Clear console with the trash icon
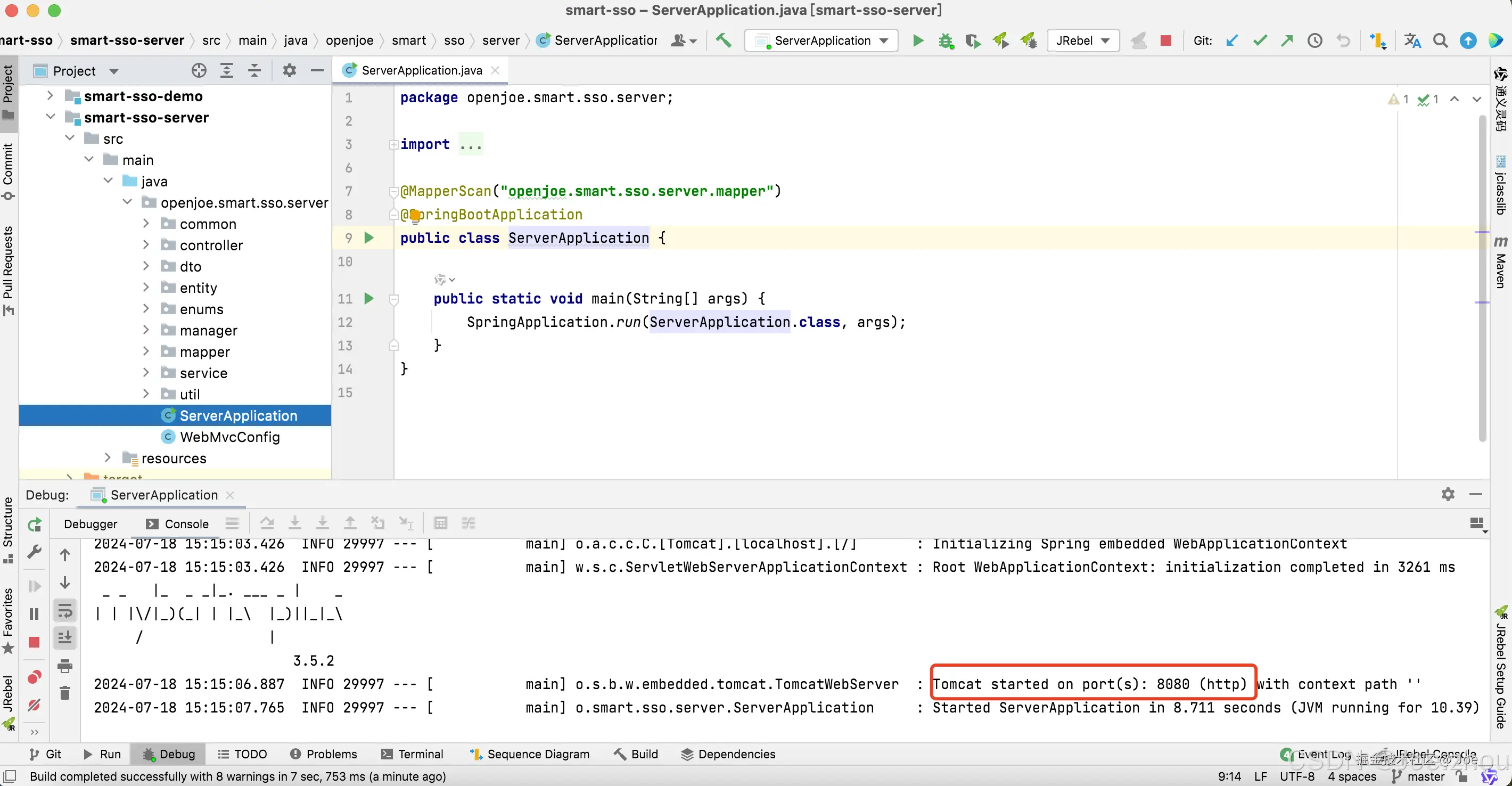 [65, 693]
